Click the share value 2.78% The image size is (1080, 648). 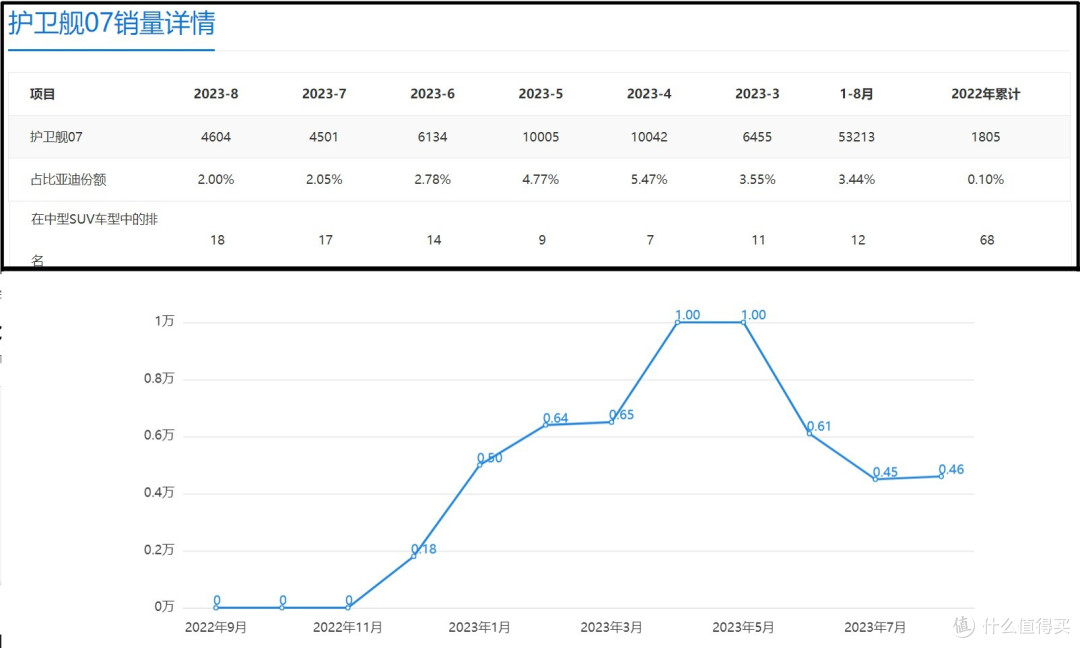432,179
